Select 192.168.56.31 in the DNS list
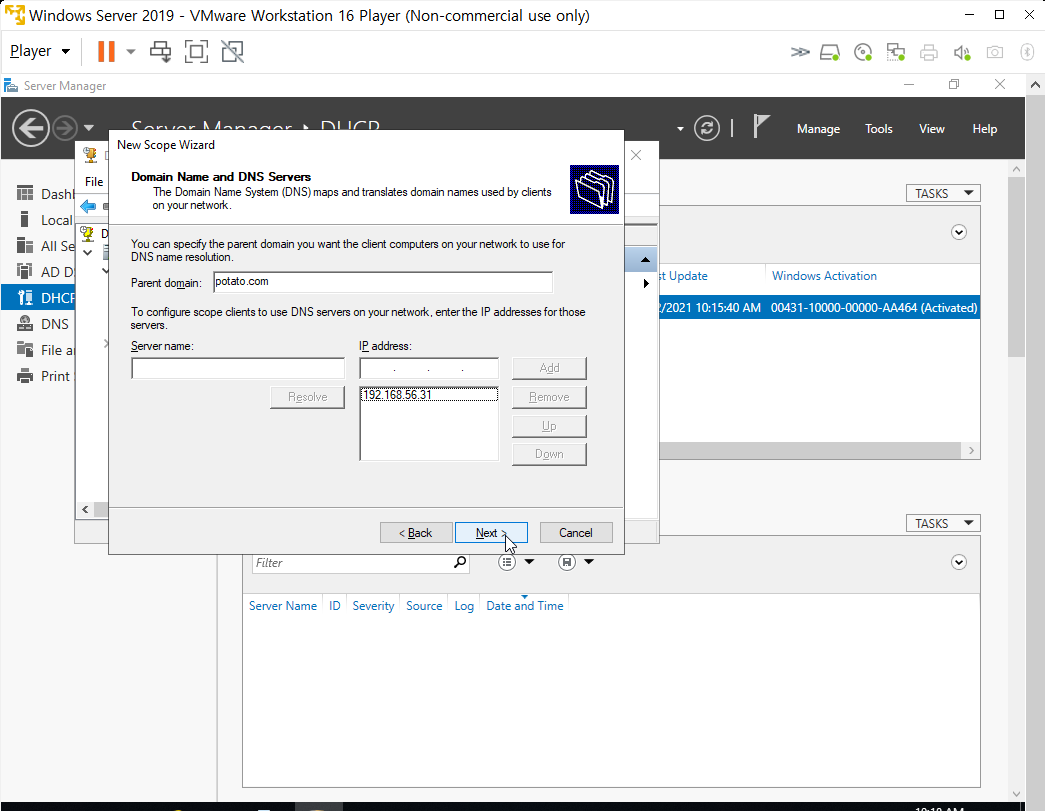The image size is (1045, 811). coord(429,395)
